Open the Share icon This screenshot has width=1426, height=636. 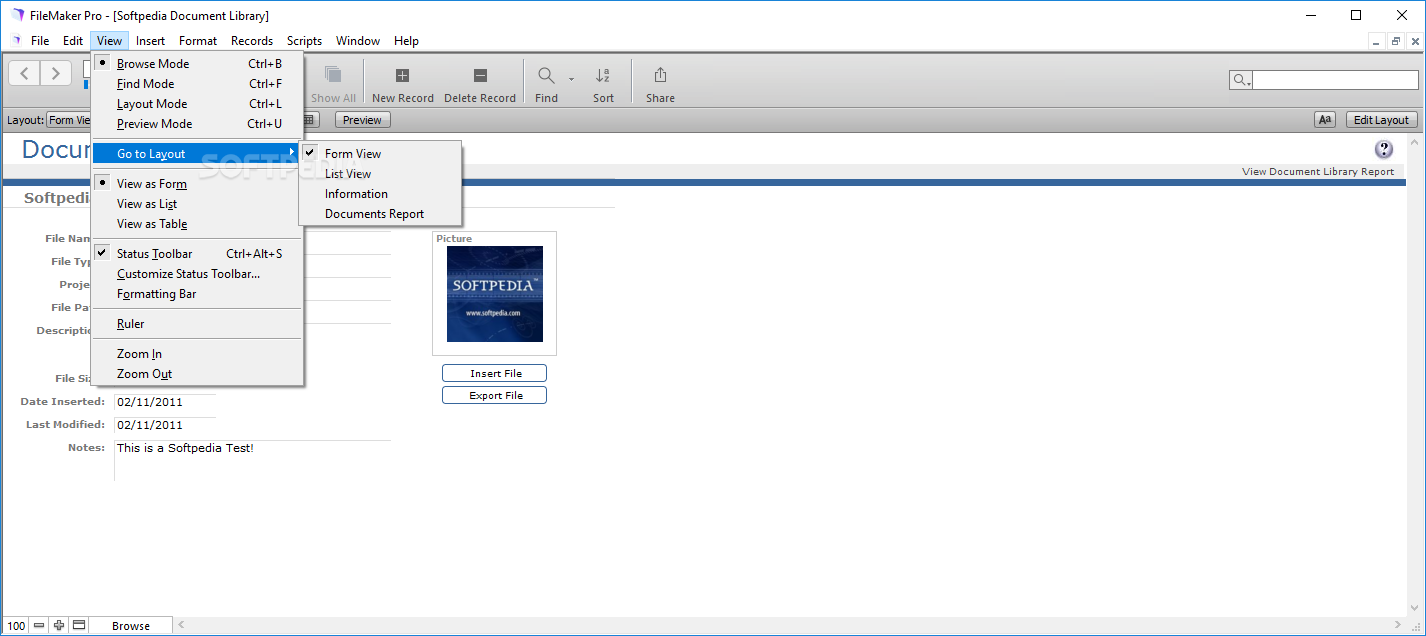(x=660, y=76)
